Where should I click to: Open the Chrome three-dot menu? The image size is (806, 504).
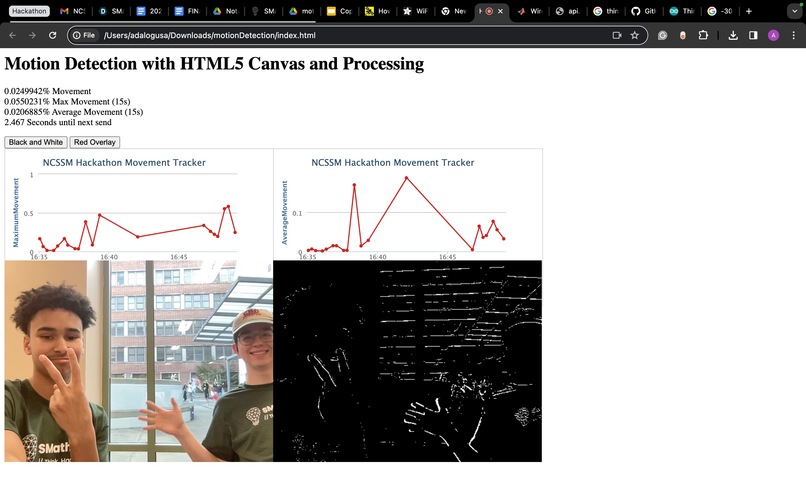[794, 35]
